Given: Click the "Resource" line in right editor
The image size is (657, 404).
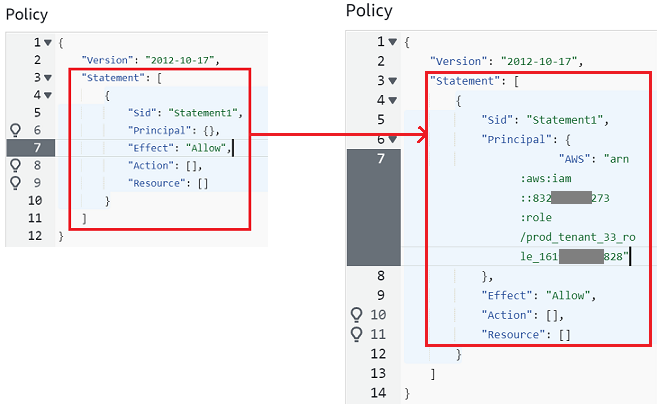Looking at the screenshot, I should (x=525, y=334).
